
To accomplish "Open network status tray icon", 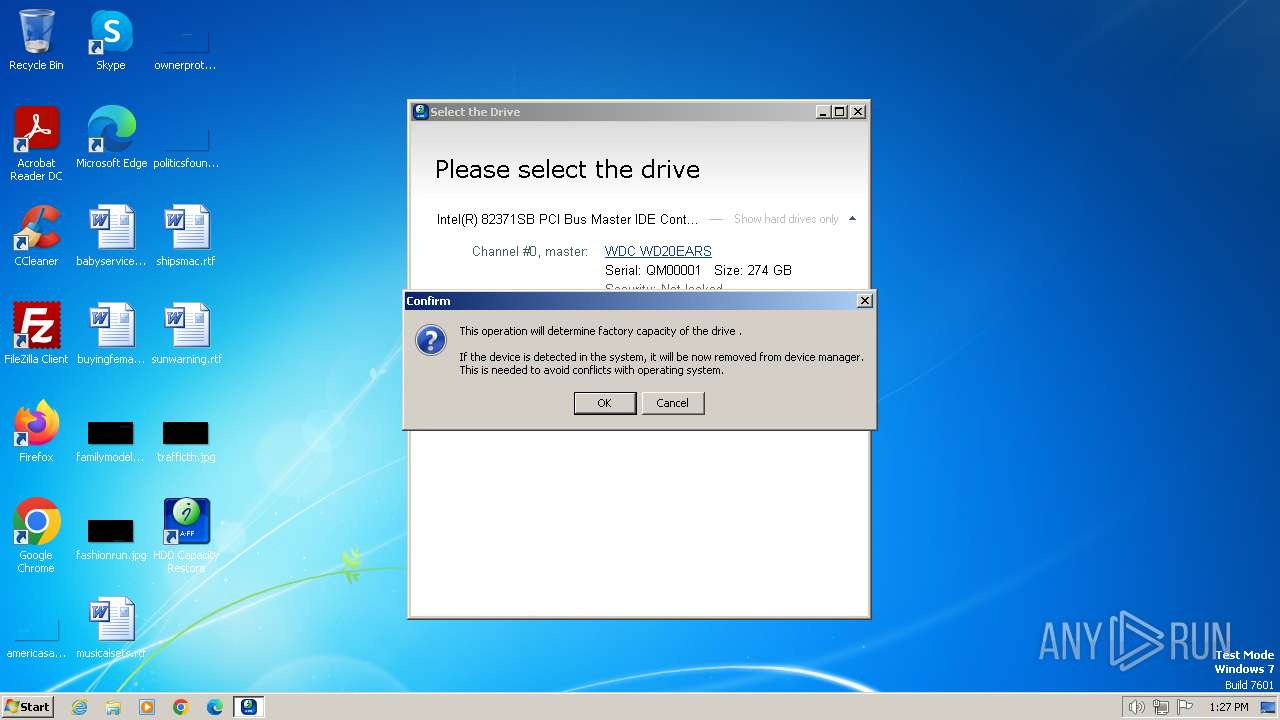I will (x=1161, y=707).
